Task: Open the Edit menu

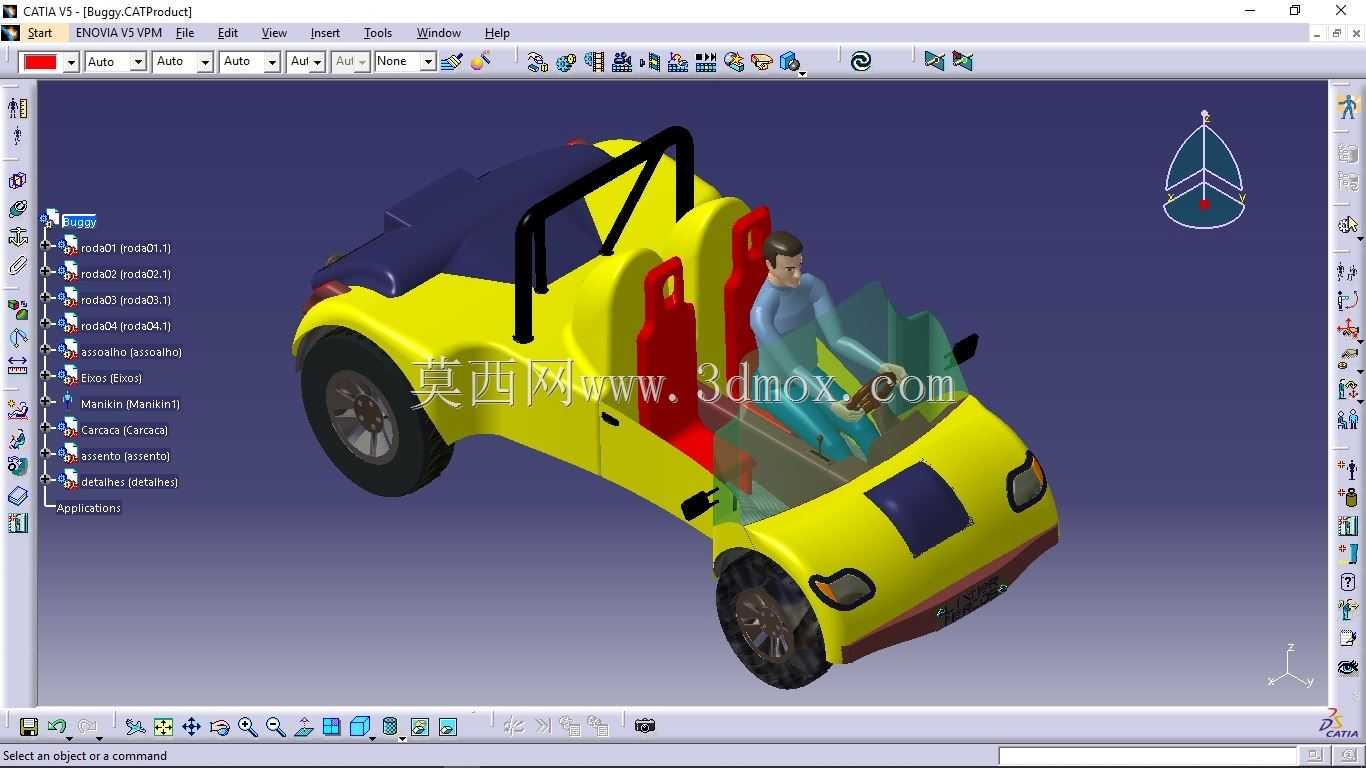Action: pyautogui.click(x=228, y=33)
